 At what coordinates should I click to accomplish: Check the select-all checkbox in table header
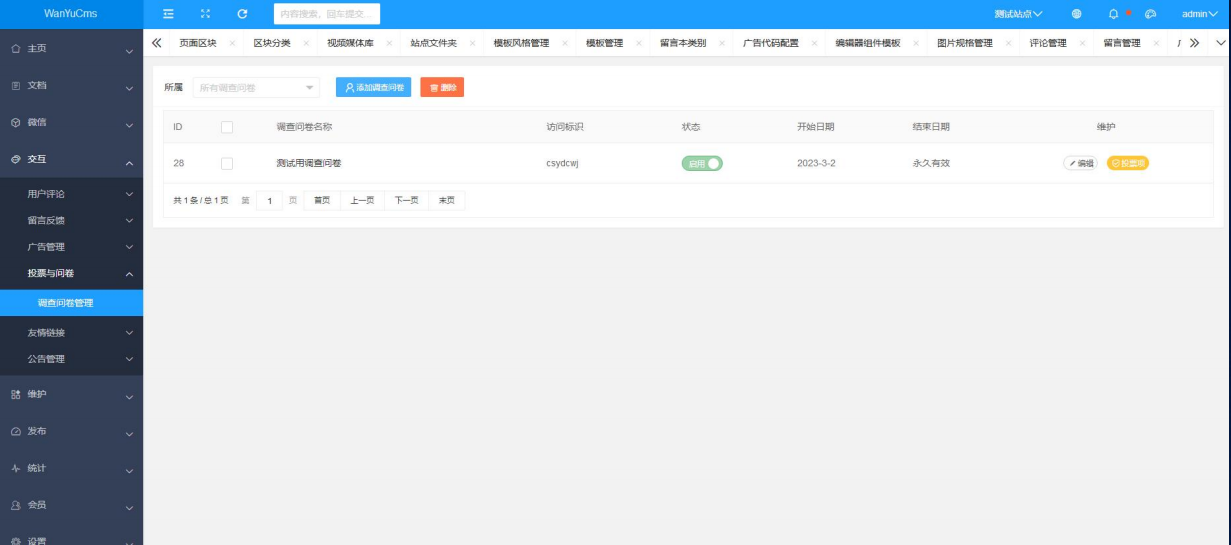(227, 127)
